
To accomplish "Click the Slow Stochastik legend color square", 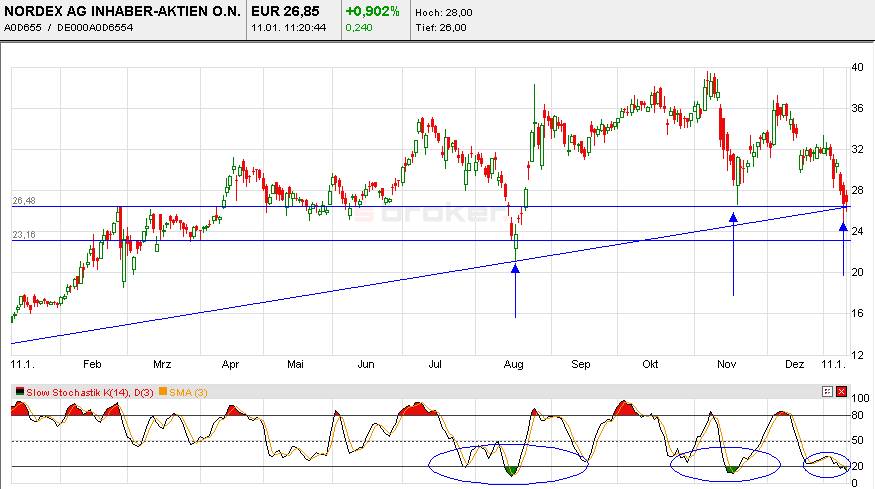I will [x=20, y=392].
